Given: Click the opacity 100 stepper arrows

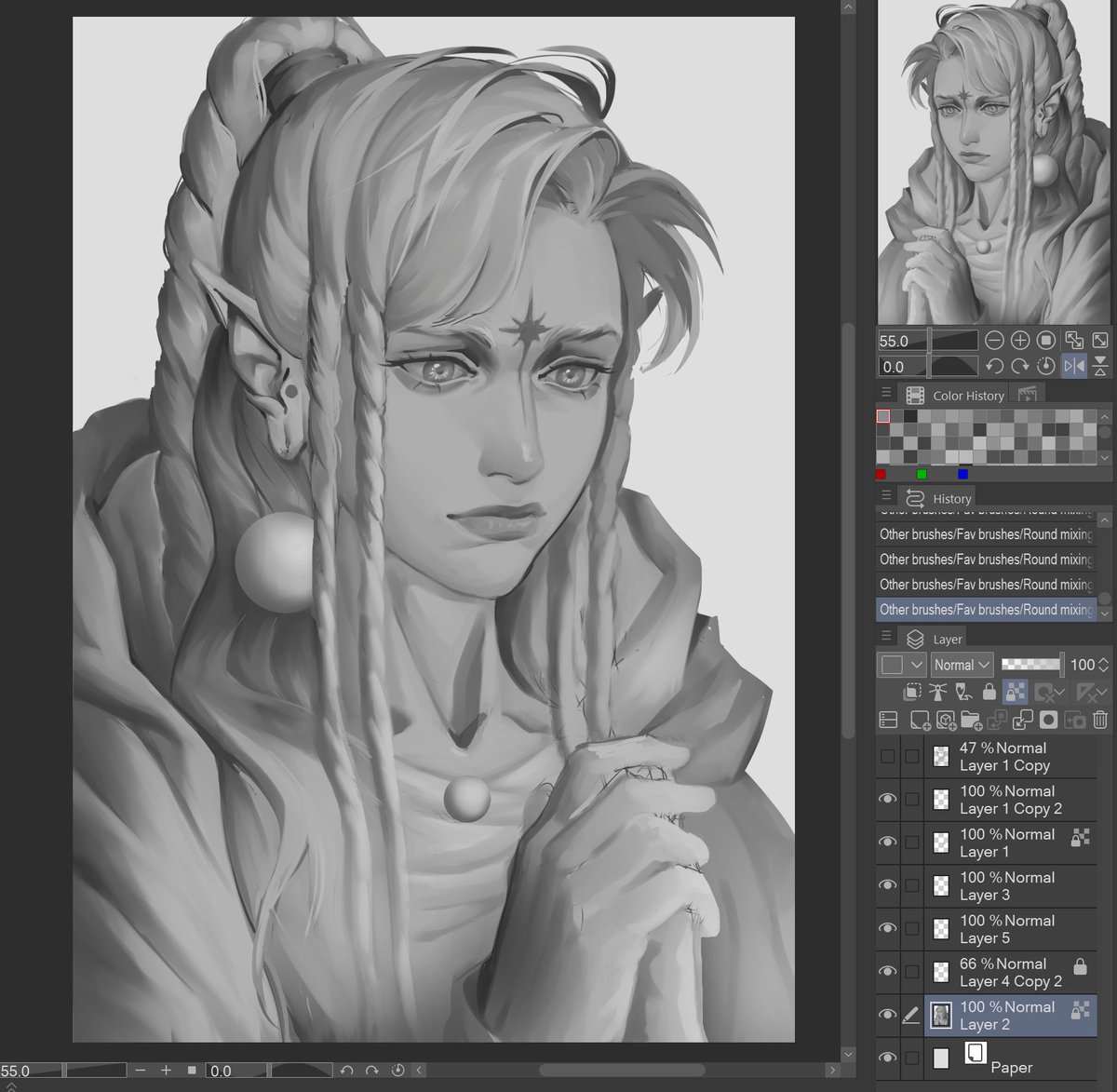Looking at the screenshot, I should 1103,665.
